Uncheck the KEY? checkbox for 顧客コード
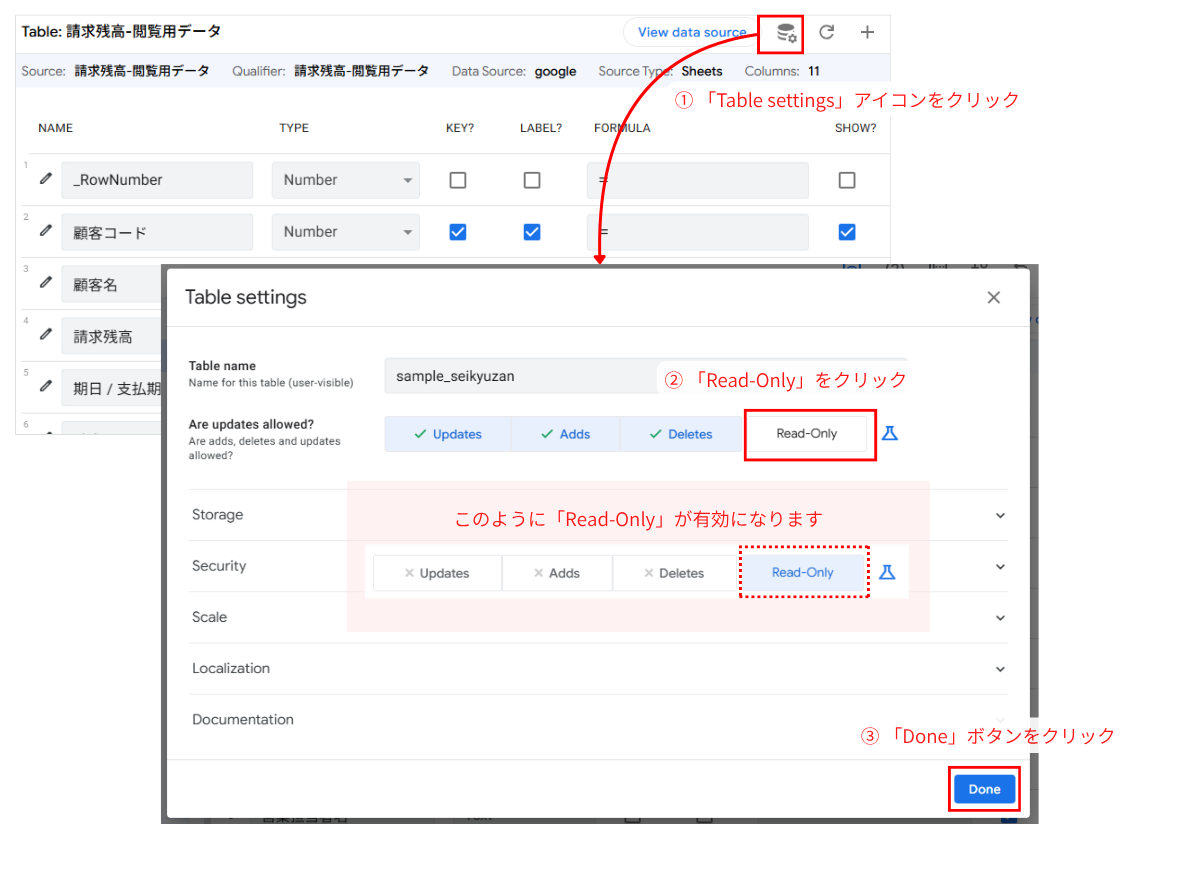The width and height of the screenshot is (1200, 880). [457, 231]
